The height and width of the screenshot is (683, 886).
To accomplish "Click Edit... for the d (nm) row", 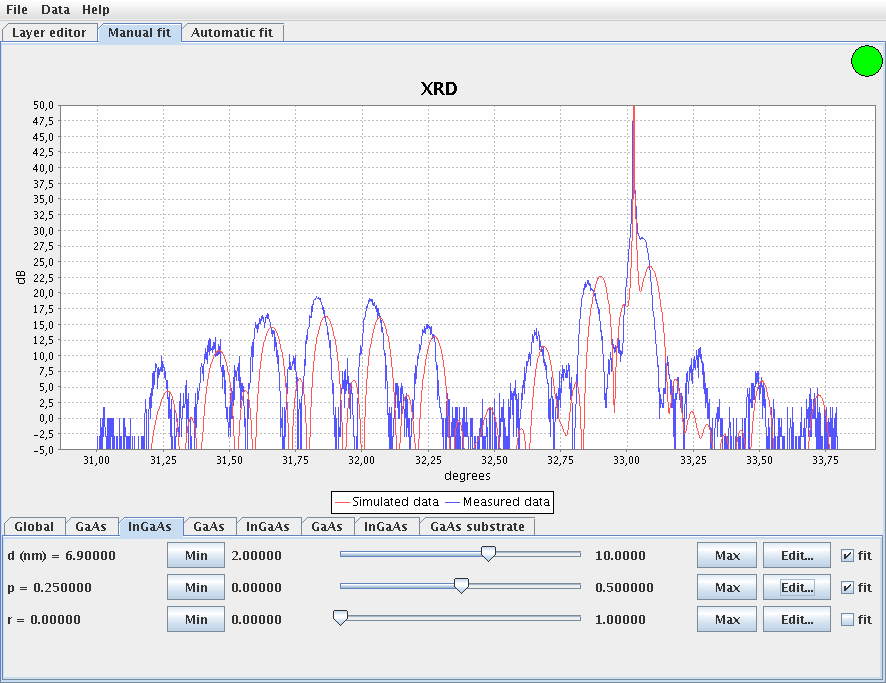I will pyautogui.click(x=796, y=556).
